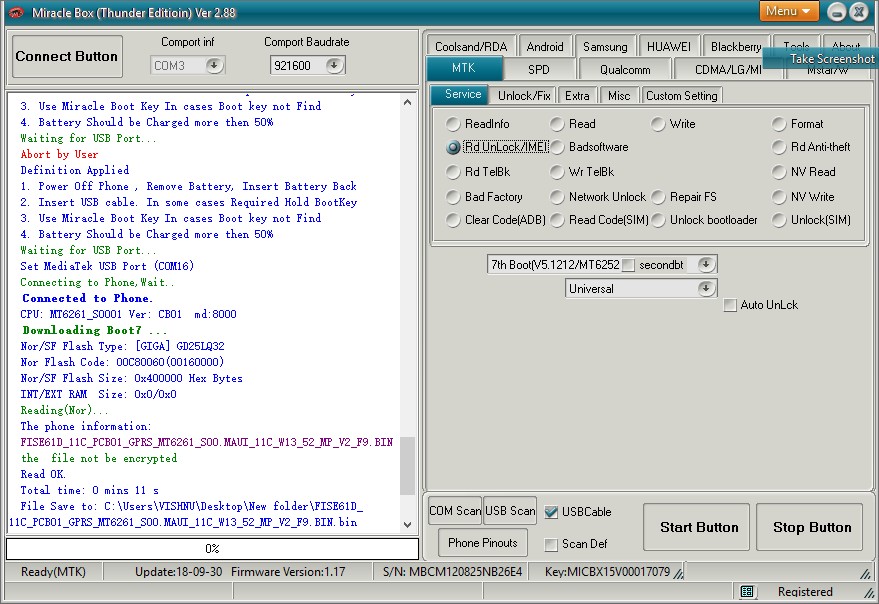Viewport: 879px width, 604px height.
Task: Click the status bar icon left of Registered
Action: (x=747, y=592)
